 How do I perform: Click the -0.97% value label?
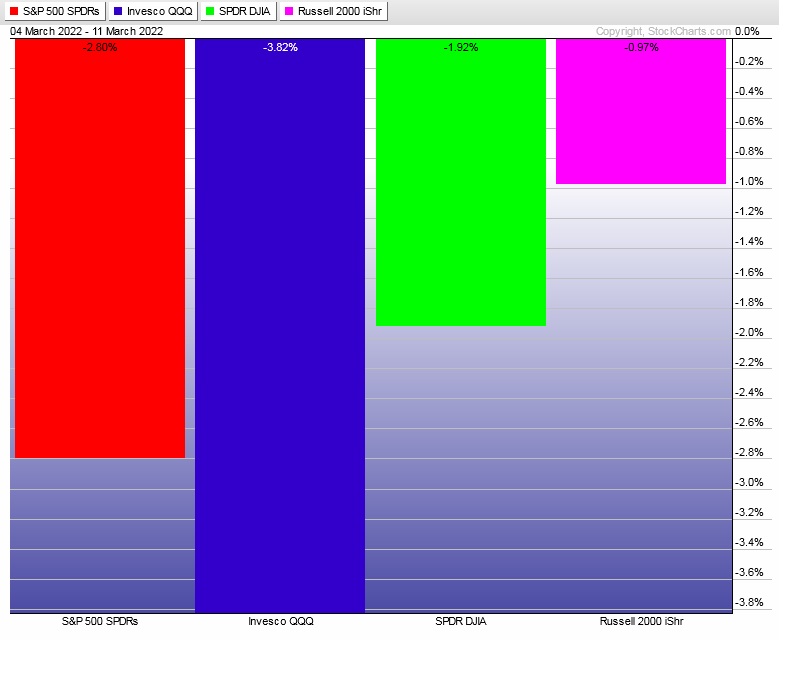[x=641, y=48]
